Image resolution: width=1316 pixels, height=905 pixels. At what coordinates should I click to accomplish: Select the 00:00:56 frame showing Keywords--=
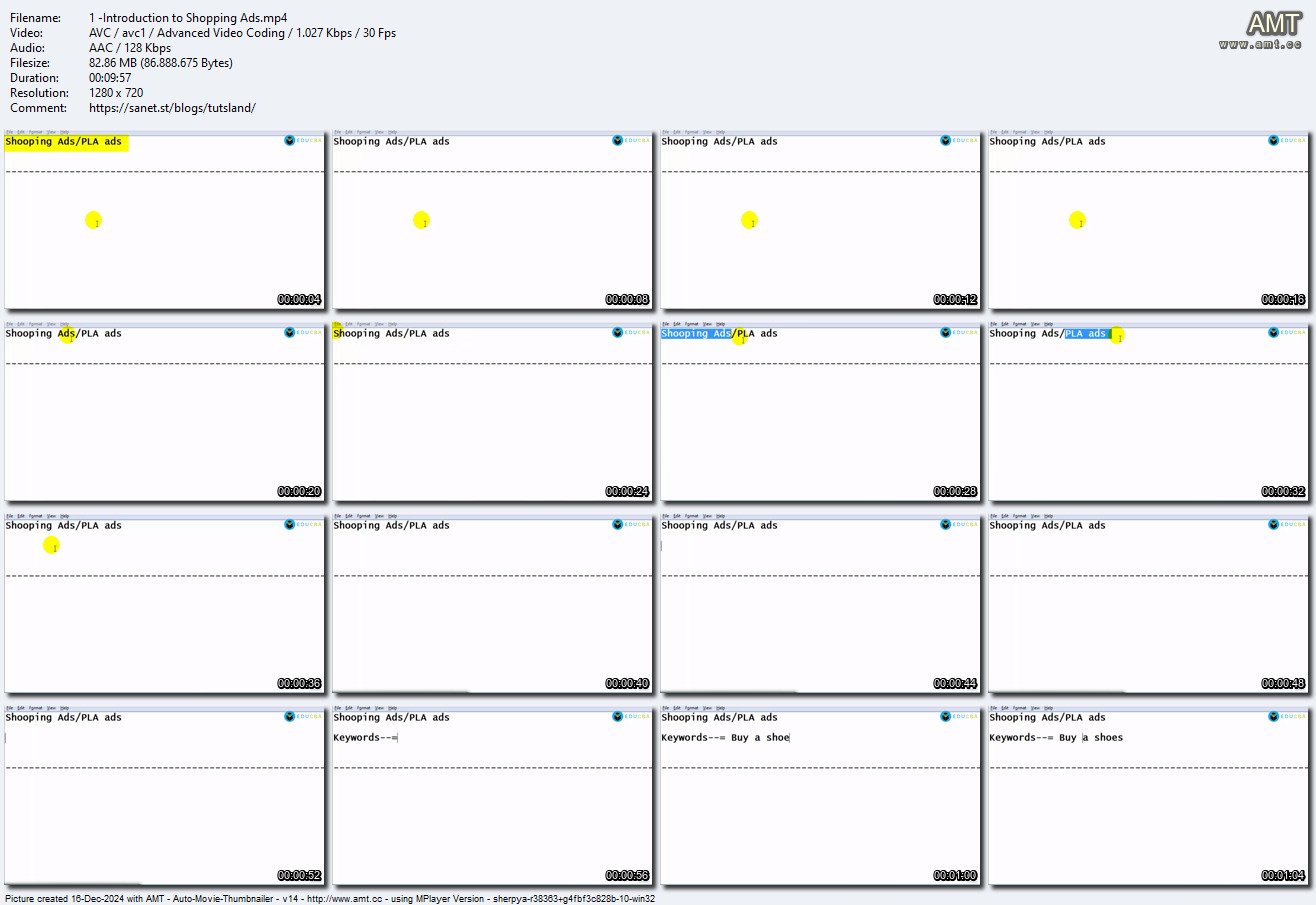point(492,794)
